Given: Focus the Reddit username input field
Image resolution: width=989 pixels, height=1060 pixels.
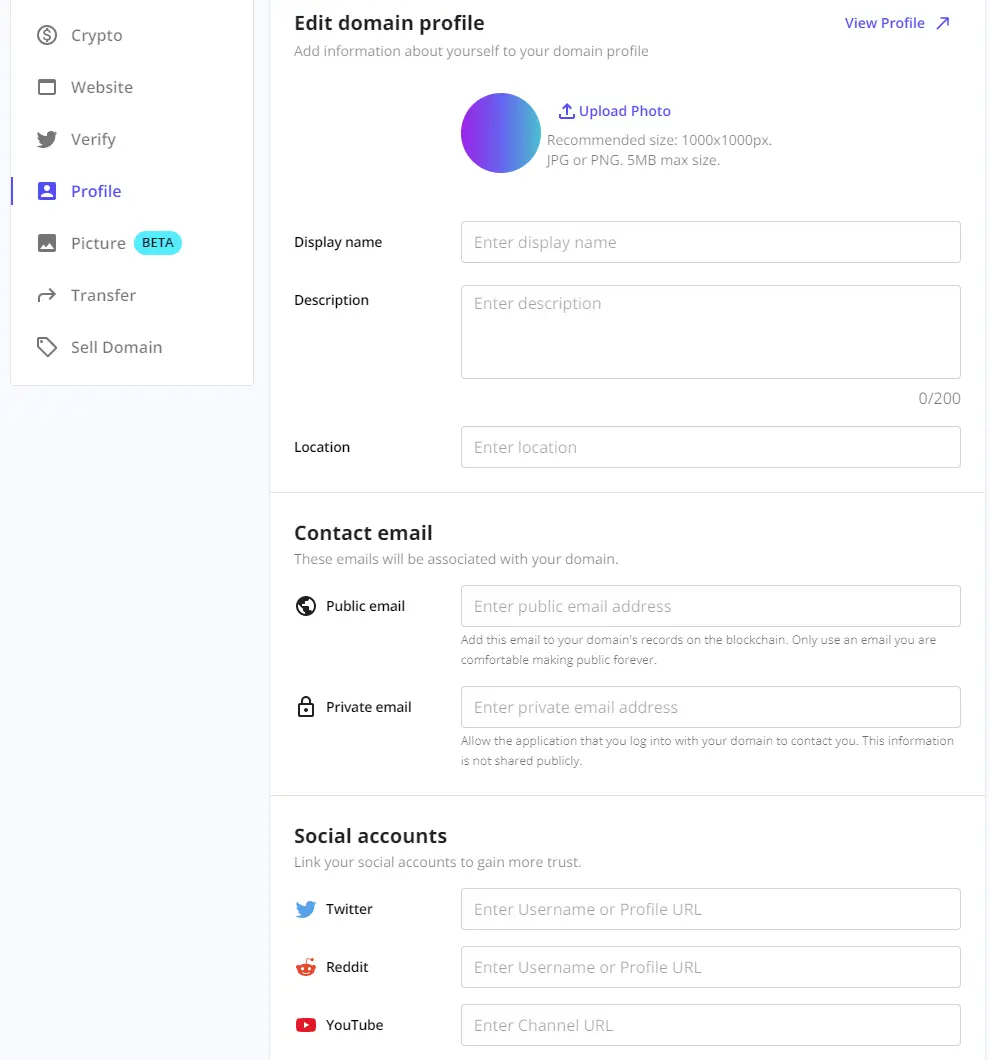Looking at the screenshot, I should pyautogui.click(x=710, y=967).
